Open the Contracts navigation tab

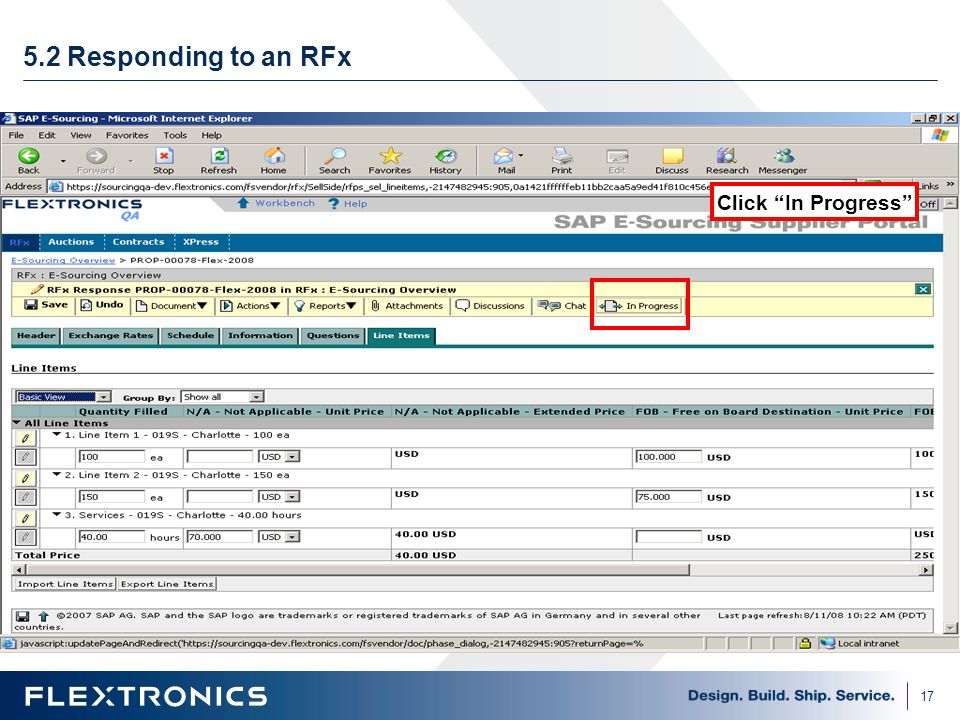click(x=138, y=242)
